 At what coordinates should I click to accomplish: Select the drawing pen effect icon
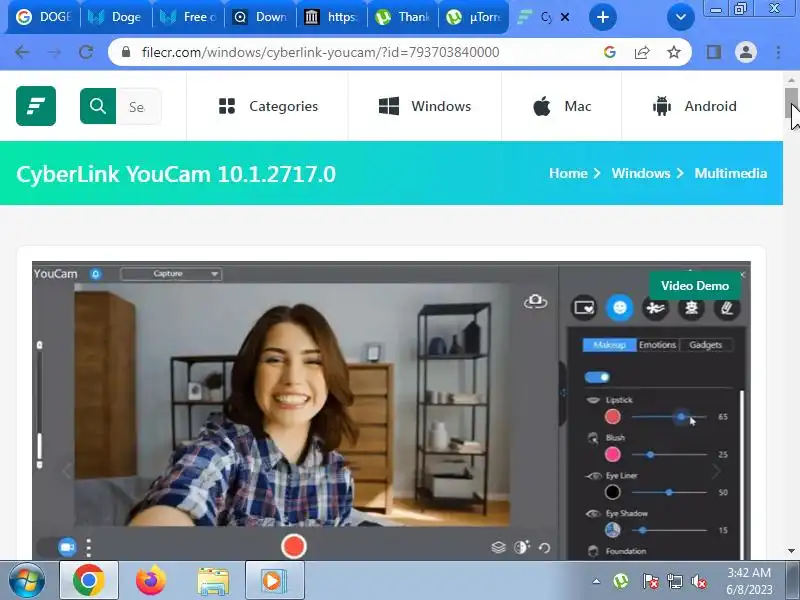(727, 308)
